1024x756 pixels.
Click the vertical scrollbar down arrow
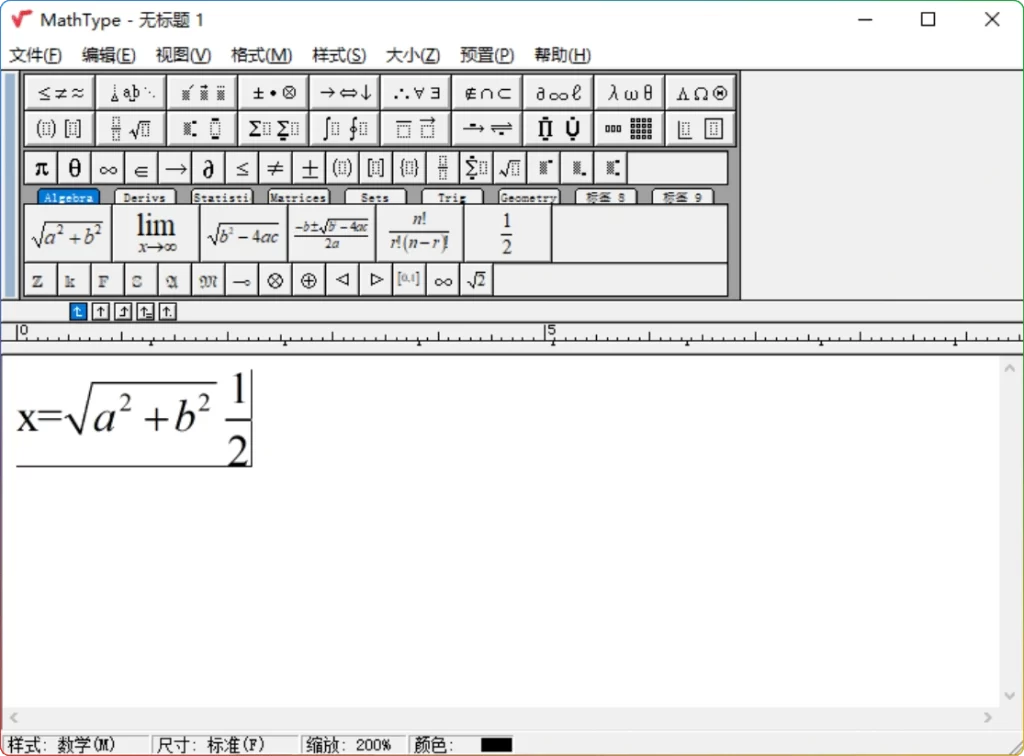click(x=1010, y=695)
